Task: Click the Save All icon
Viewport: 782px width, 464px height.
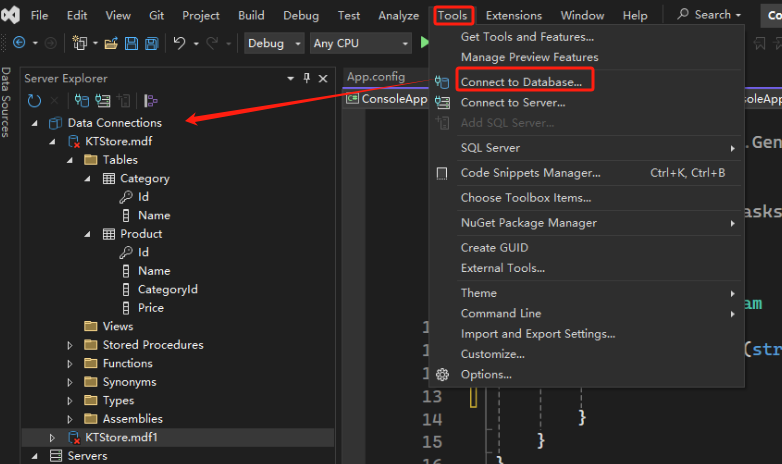Action: coord(152,44)
